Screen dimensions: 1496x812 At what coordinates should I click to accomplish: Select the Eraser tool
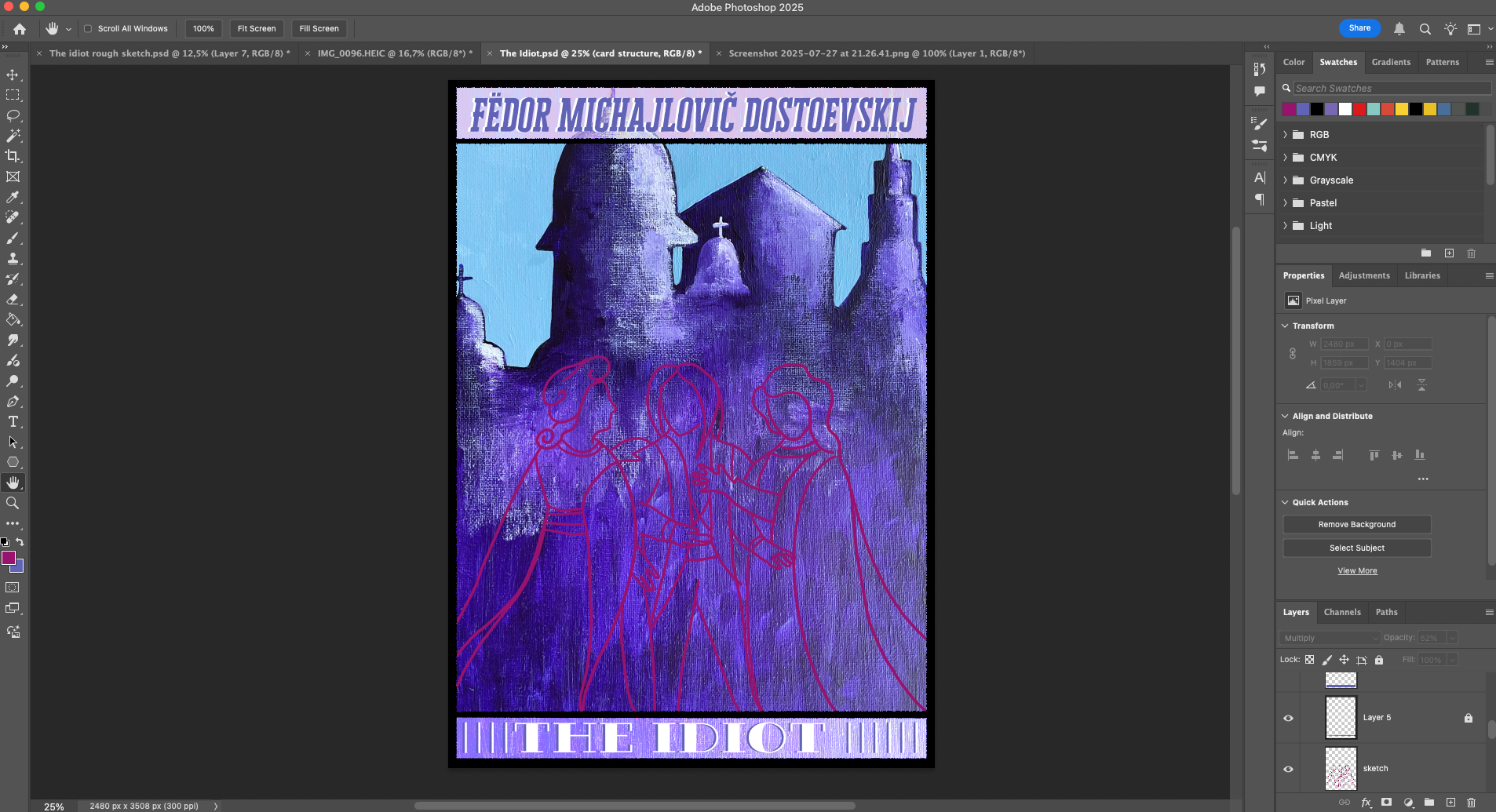click(13, 299)
